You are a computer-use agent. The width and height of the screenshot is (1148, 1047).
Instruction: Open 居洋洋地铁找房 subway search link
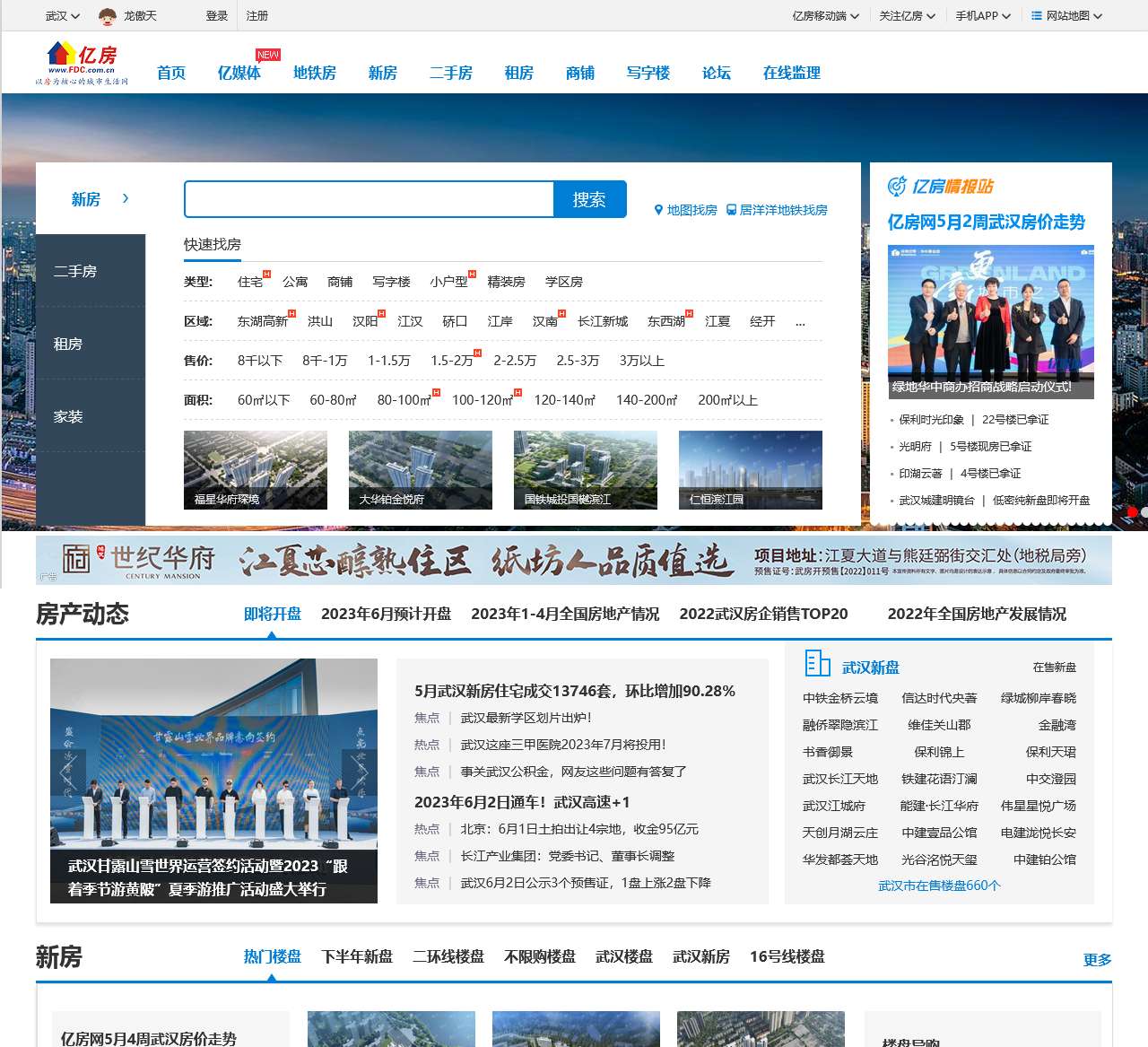click(777, 210)
